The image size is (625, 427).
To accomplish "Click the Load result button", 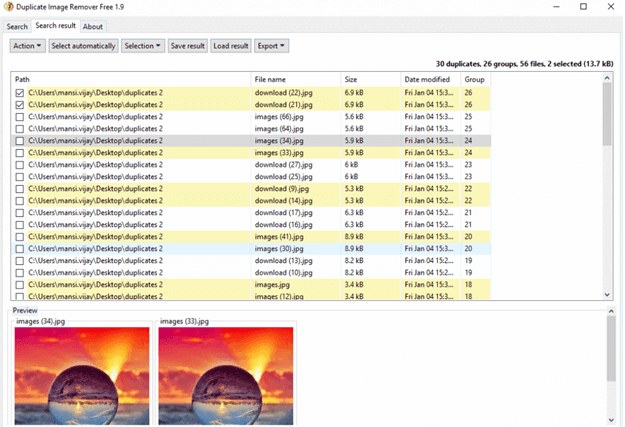I will (231, 46).
